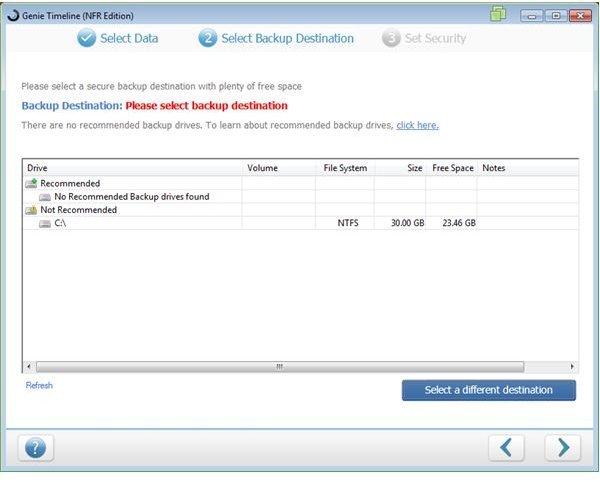Click the step 3 Set Security number icon

tap(391, 38)
